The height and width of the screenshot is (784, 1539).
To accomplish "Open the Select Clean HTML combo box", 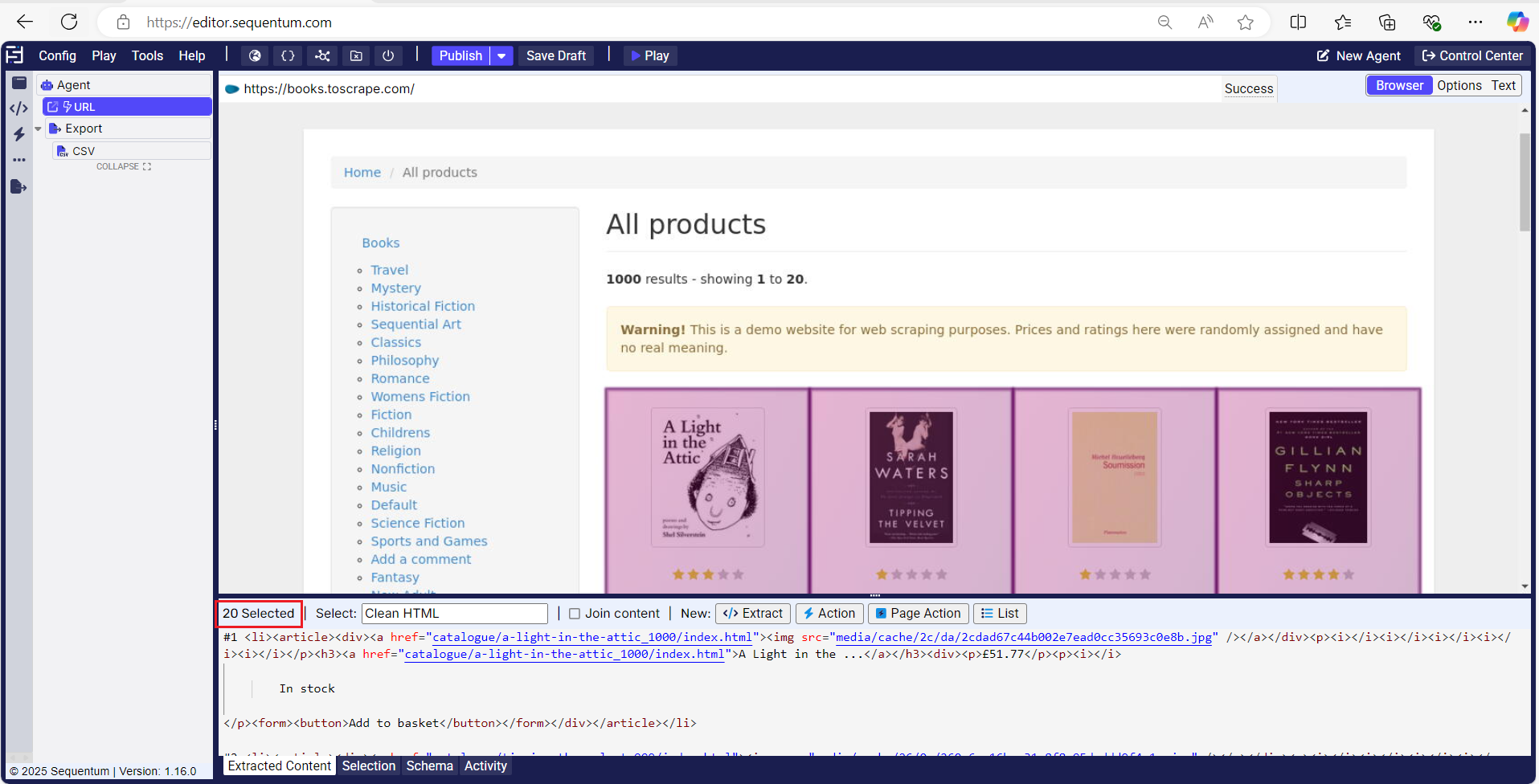I will coord(455,614).
